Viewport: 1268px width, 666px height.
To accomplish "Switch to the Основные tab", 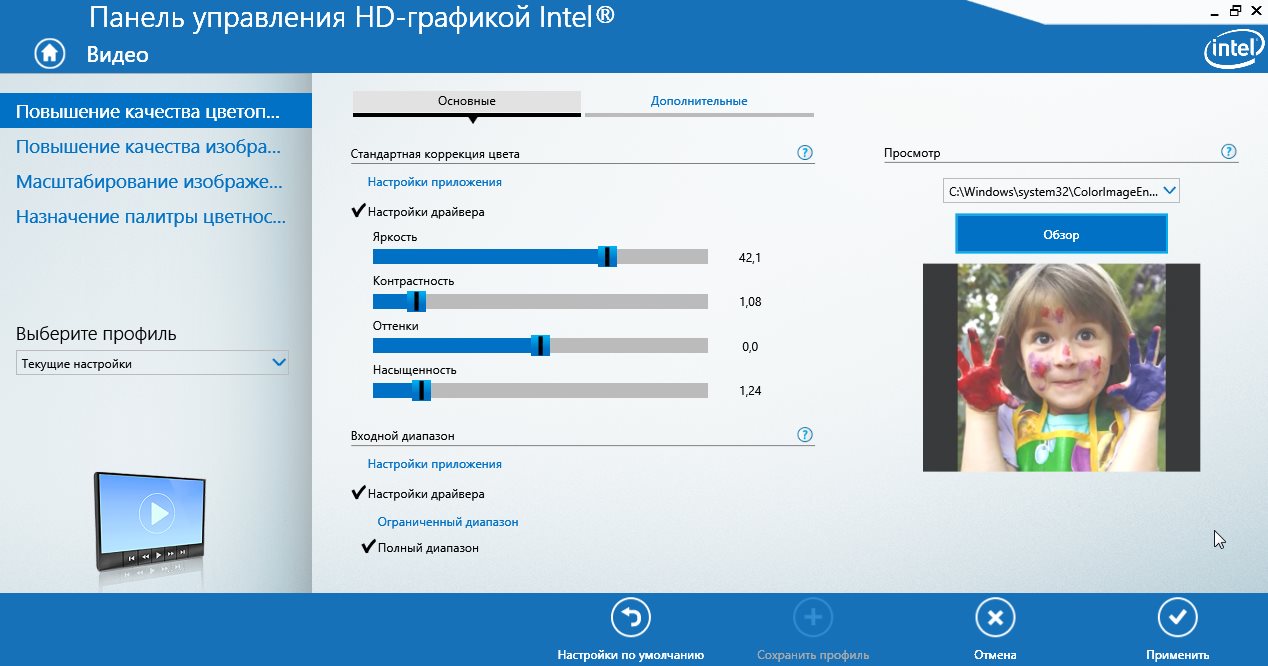I will coord(467,103).
